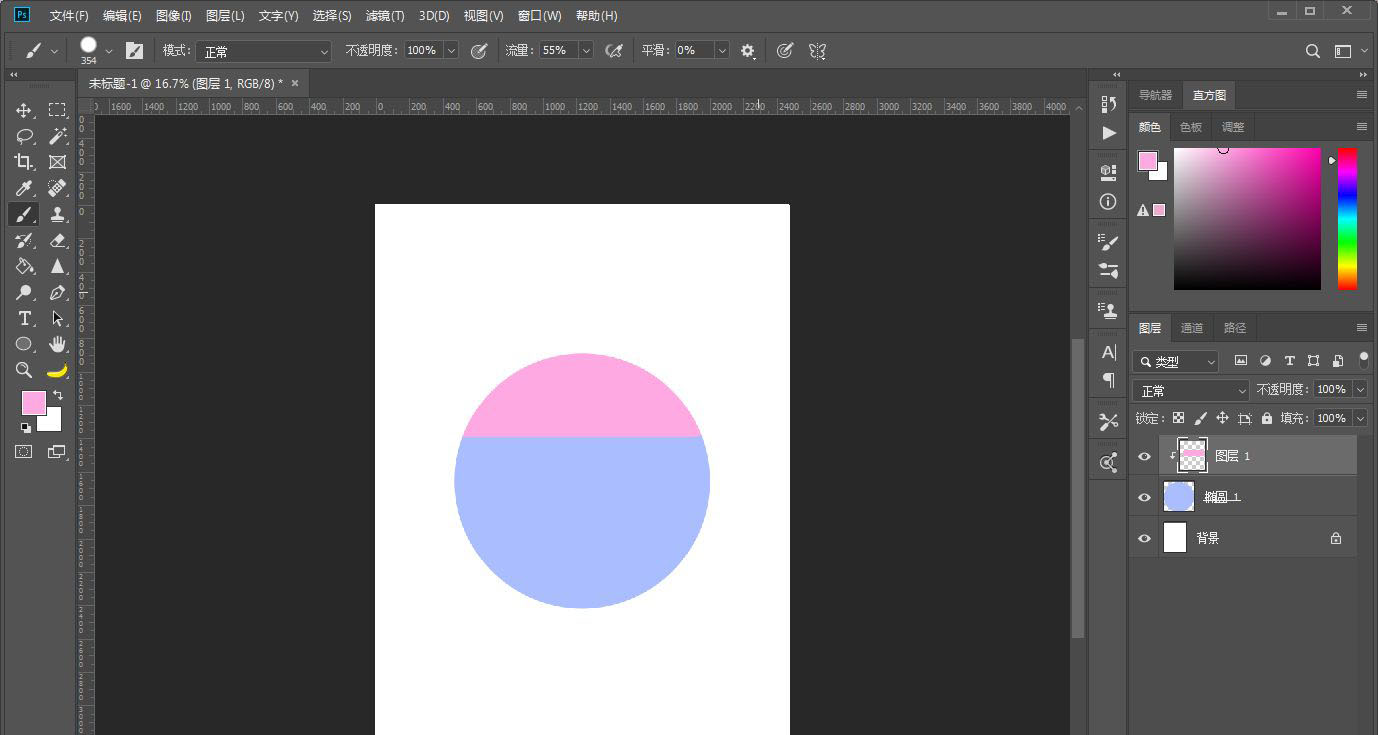
Task: Select the Type tool
Action: (x=24, y=318)
